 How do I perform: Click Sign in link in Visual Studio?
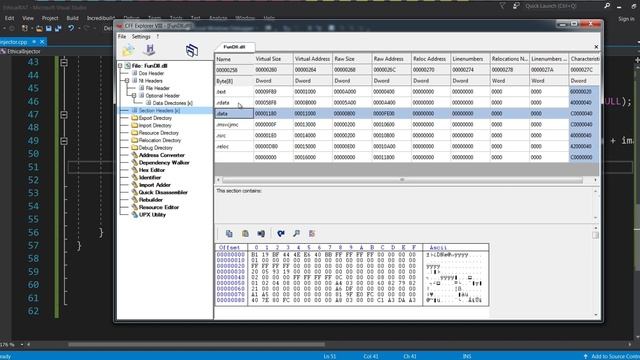[626, 19]
